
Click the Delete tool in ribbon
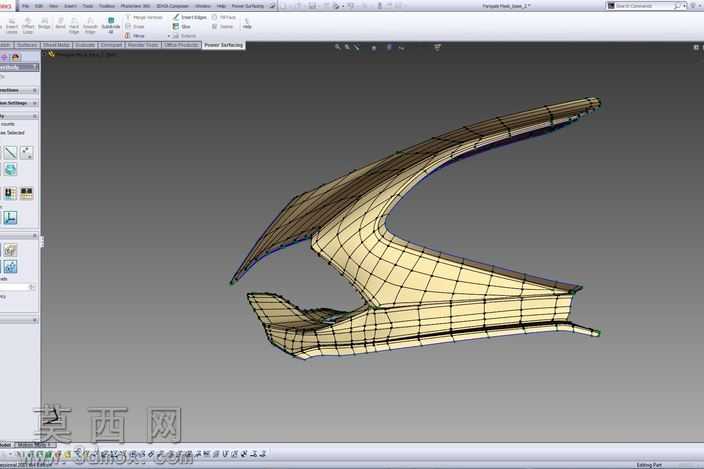coord(223,26)
